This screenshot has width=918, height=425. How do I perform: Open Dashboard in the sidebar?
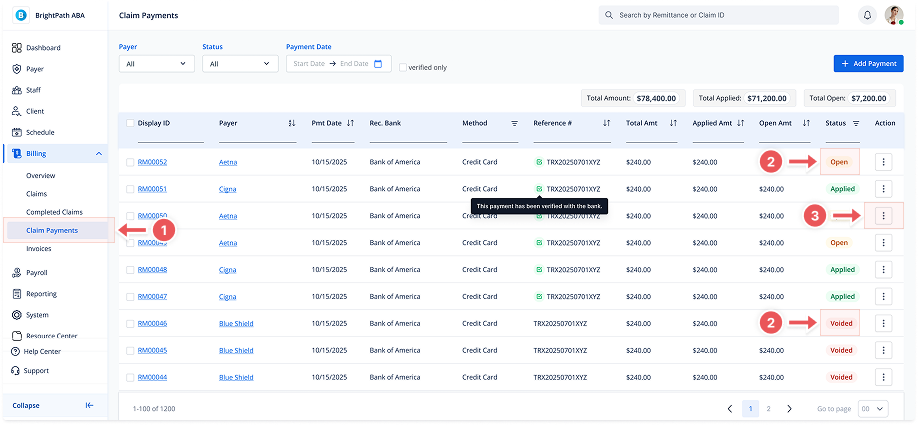click(x=43, y=48)
